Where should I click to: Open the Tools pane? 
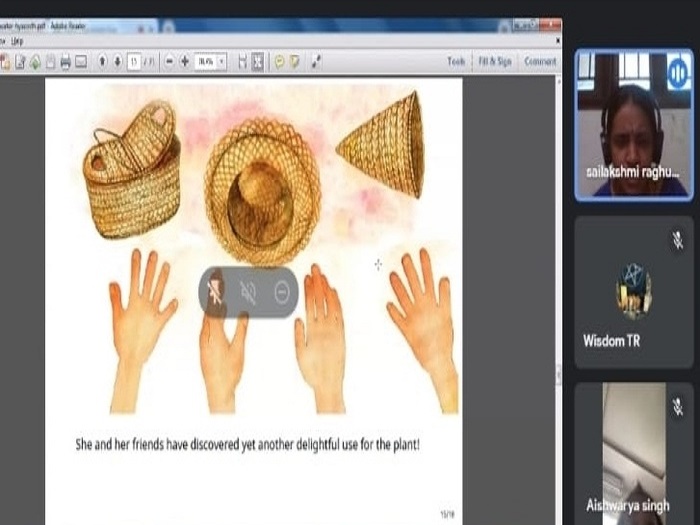pyautogui.click(x=456, y=61)
